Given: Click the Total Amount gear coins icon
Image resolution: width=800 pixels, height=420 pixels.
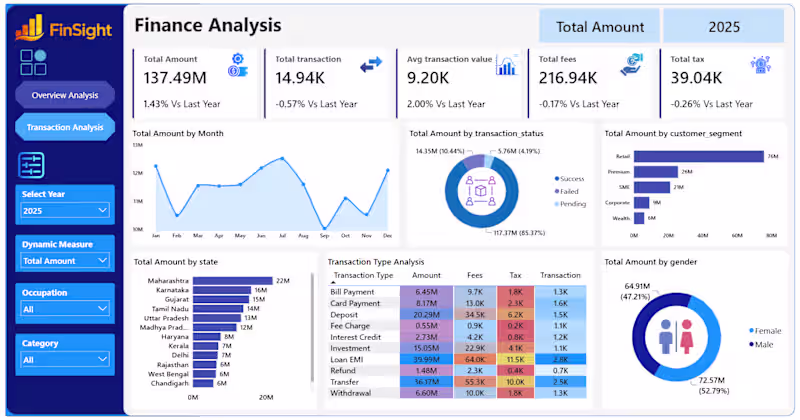Looking at the screenshot, I should point(238,65).
